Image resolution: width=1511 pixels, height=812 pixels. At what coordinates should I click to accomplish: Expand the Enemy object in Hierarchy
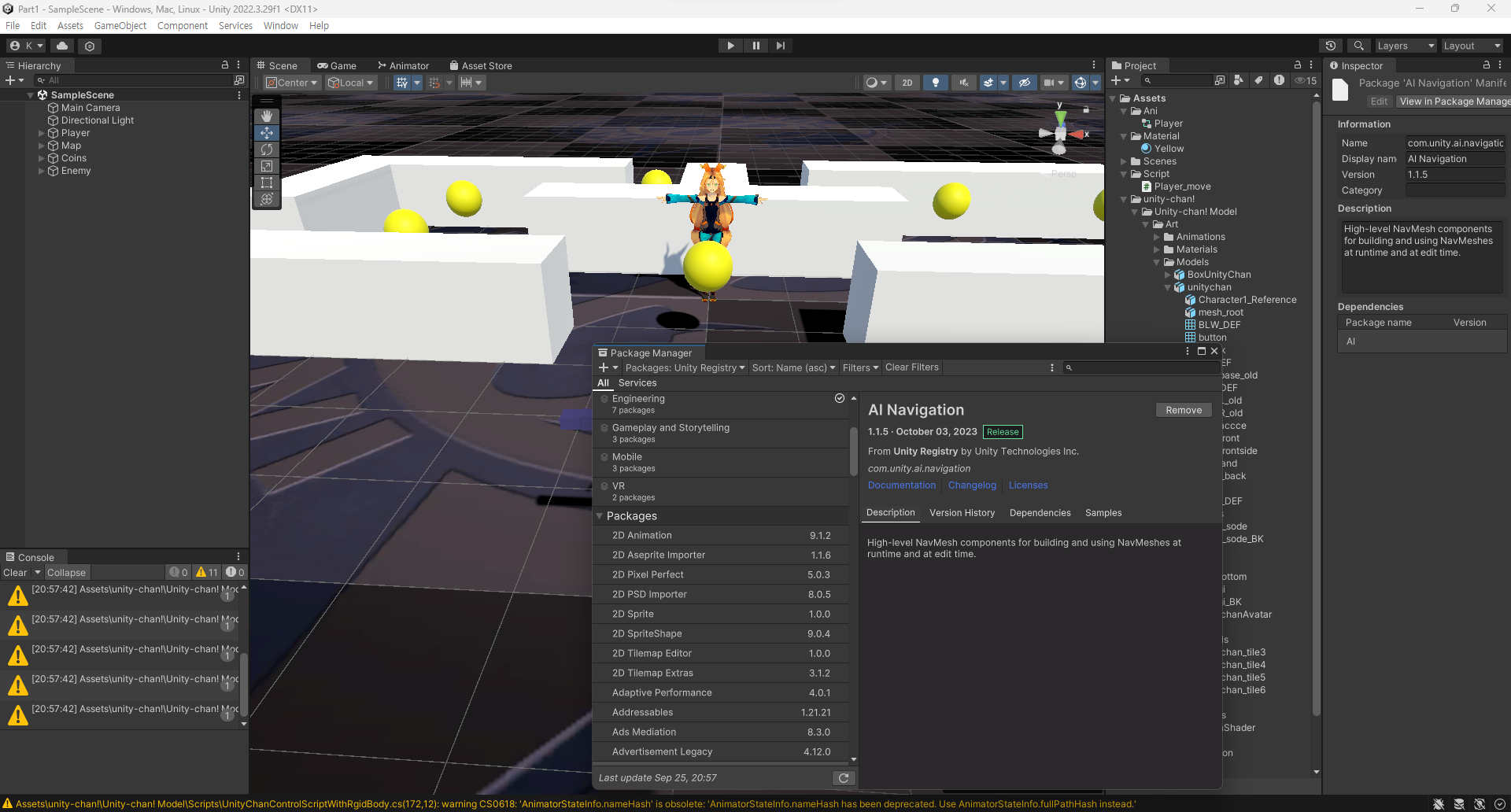click(41, 171)
